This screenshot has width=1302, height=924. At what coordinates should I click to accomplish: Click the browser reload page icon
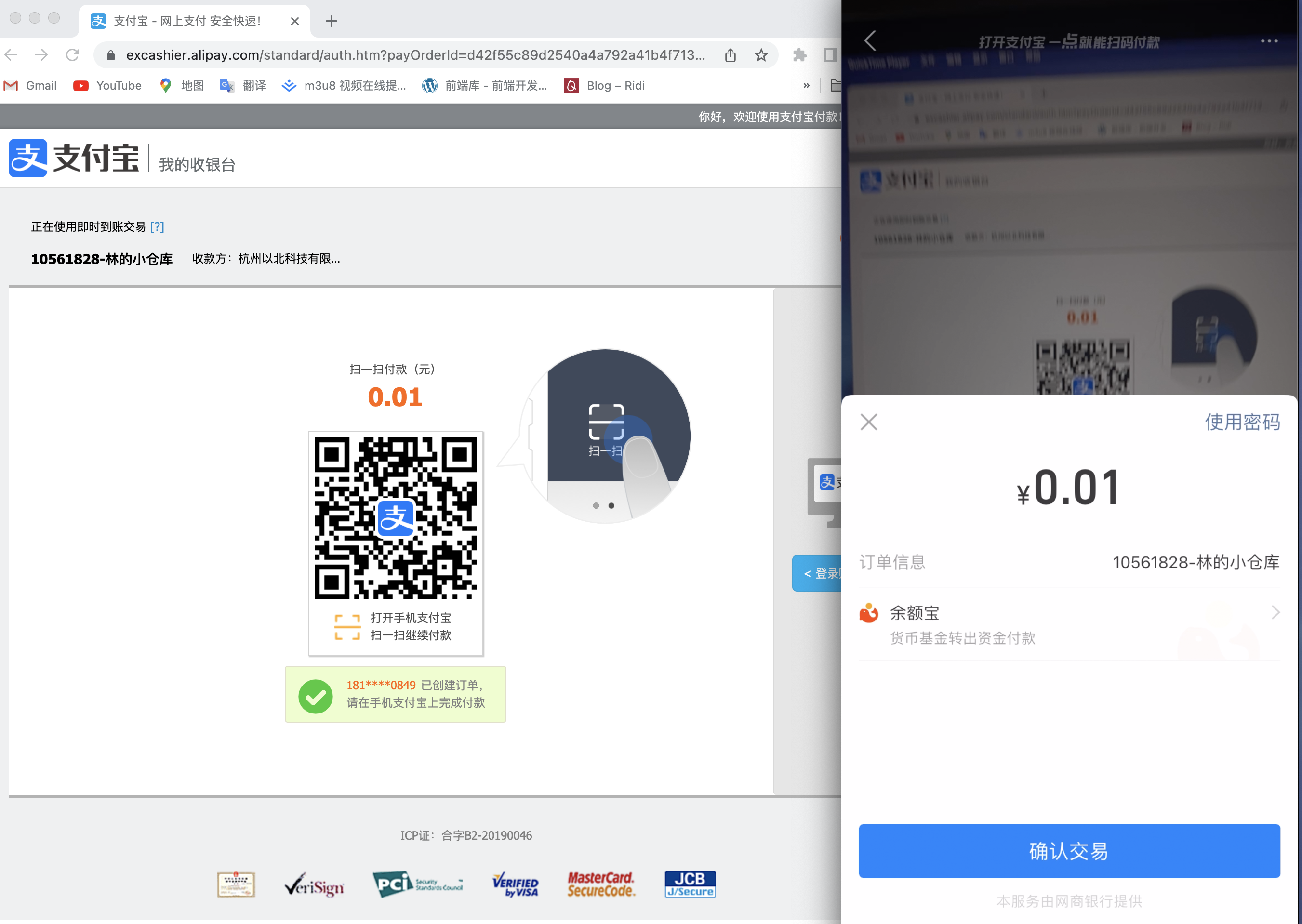(72, 55)
